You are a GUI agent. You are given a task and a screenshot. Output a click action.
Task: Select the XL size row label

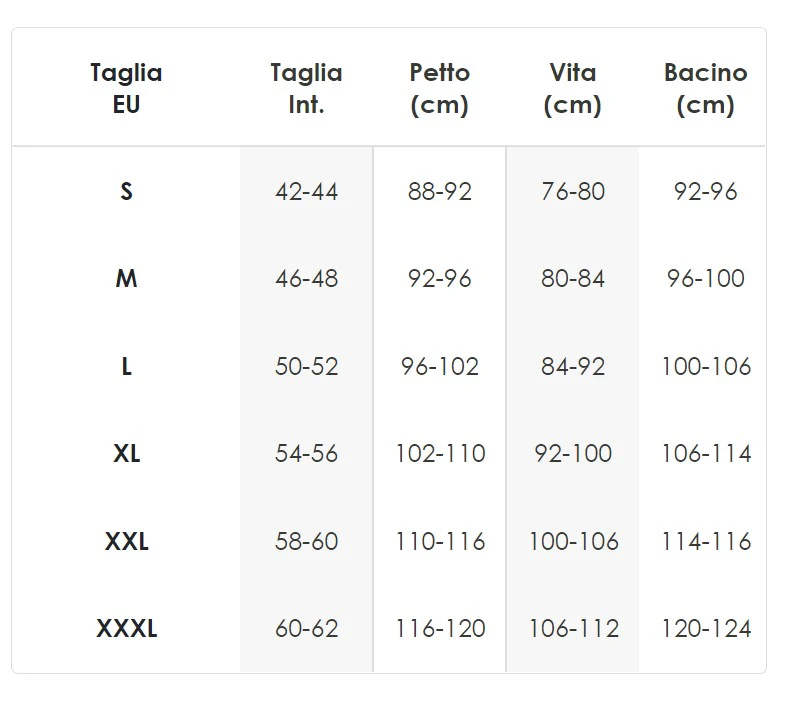click(x=126, y=453)
